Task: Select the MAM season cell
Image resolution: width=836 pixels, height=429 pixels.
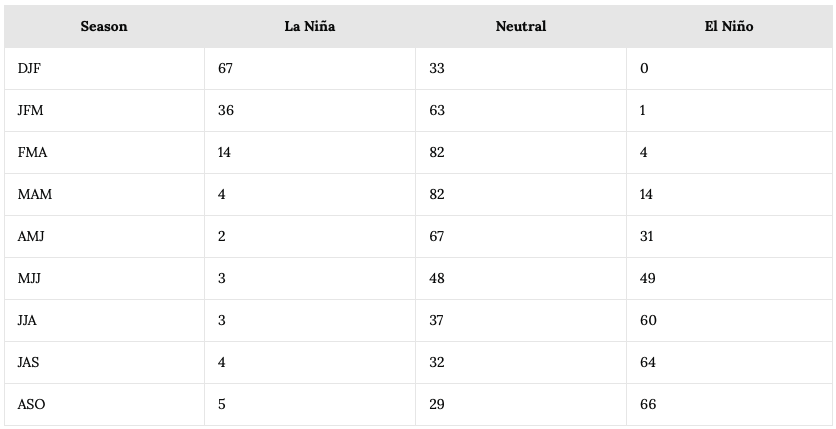Action: pos(104,195)
